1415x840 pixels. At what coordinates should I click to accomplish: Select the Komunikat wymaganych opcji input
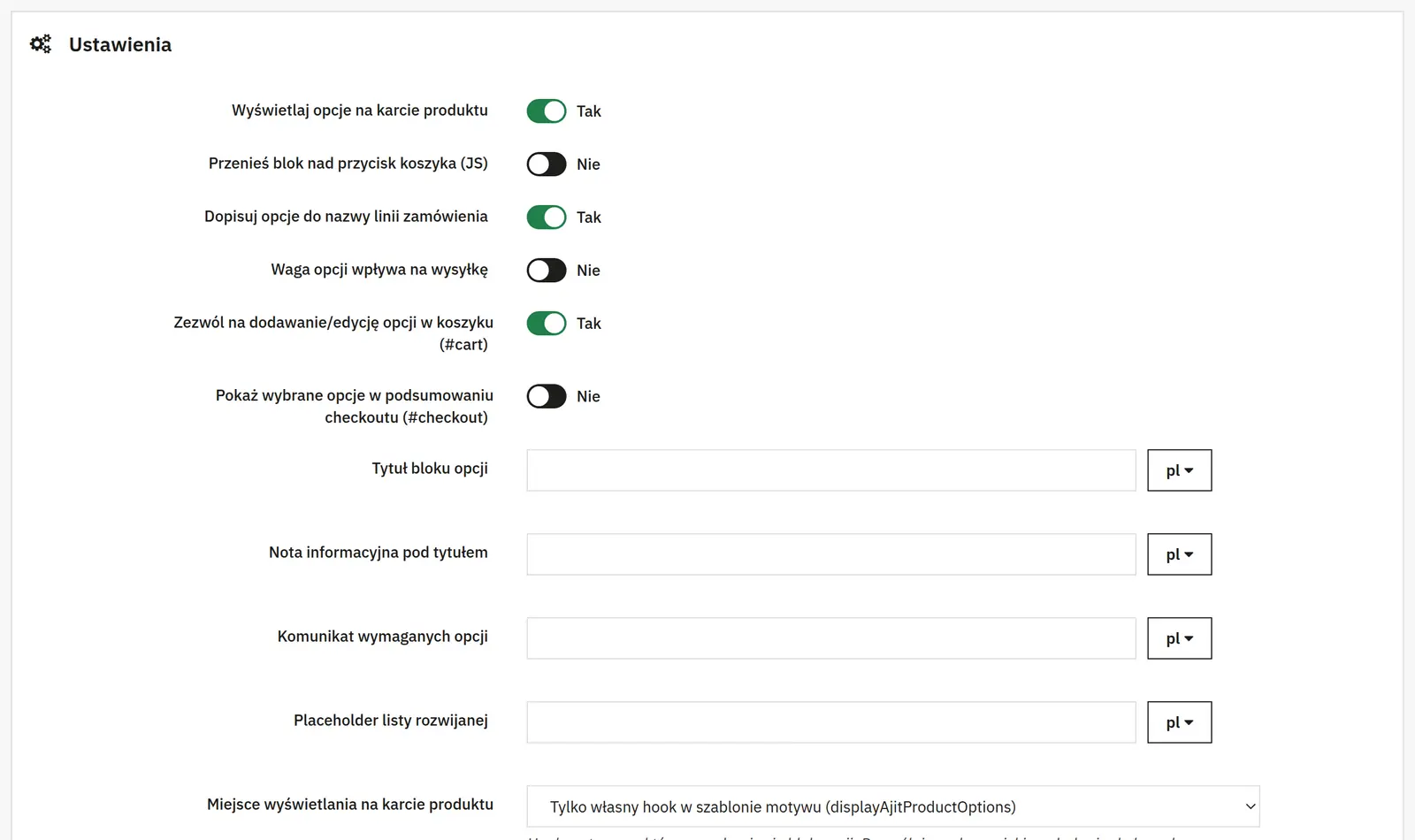[831, 638]
